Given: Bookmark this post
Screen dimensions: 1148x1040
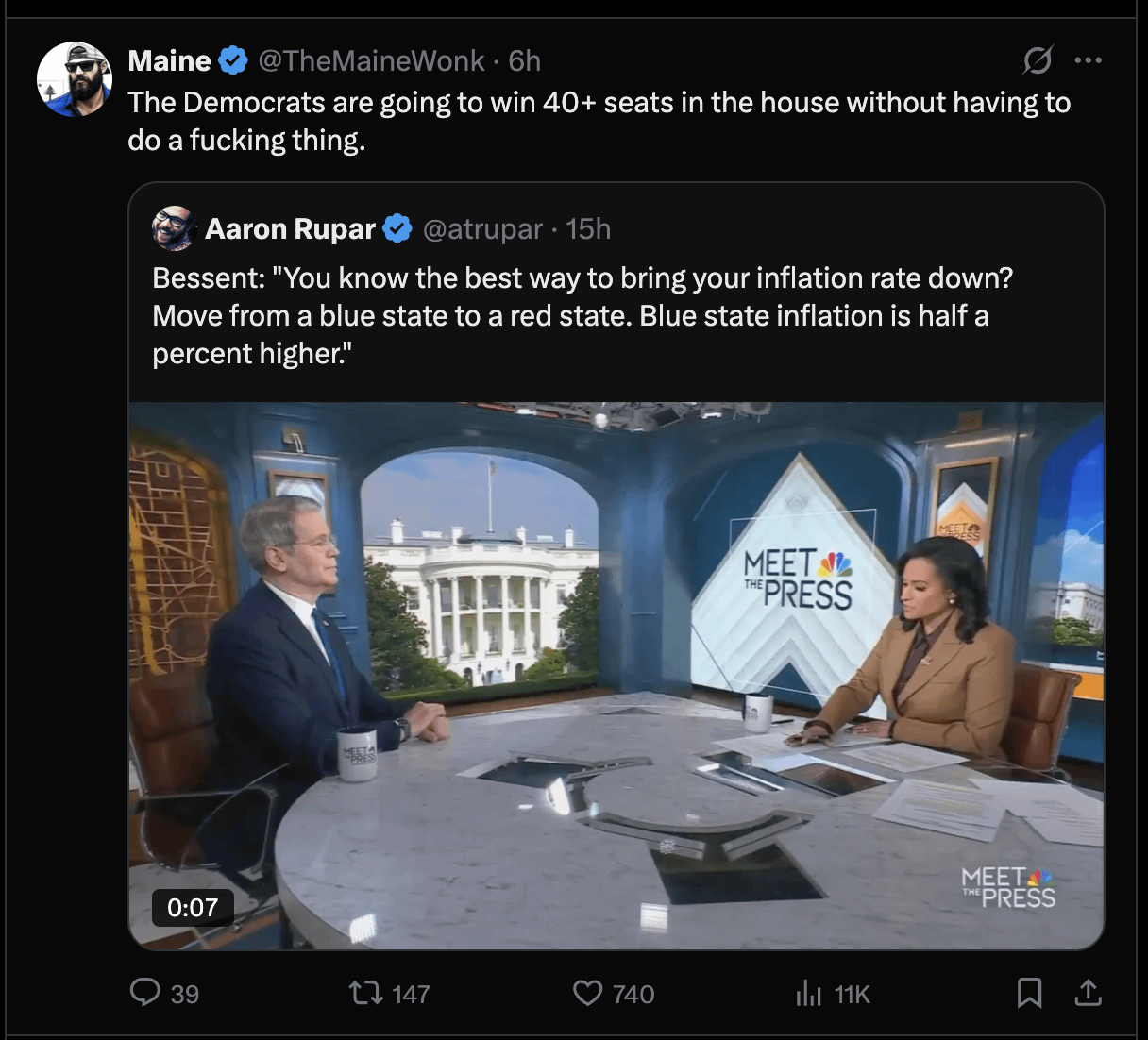Looking at the screenshot, I should [1029, 993].
